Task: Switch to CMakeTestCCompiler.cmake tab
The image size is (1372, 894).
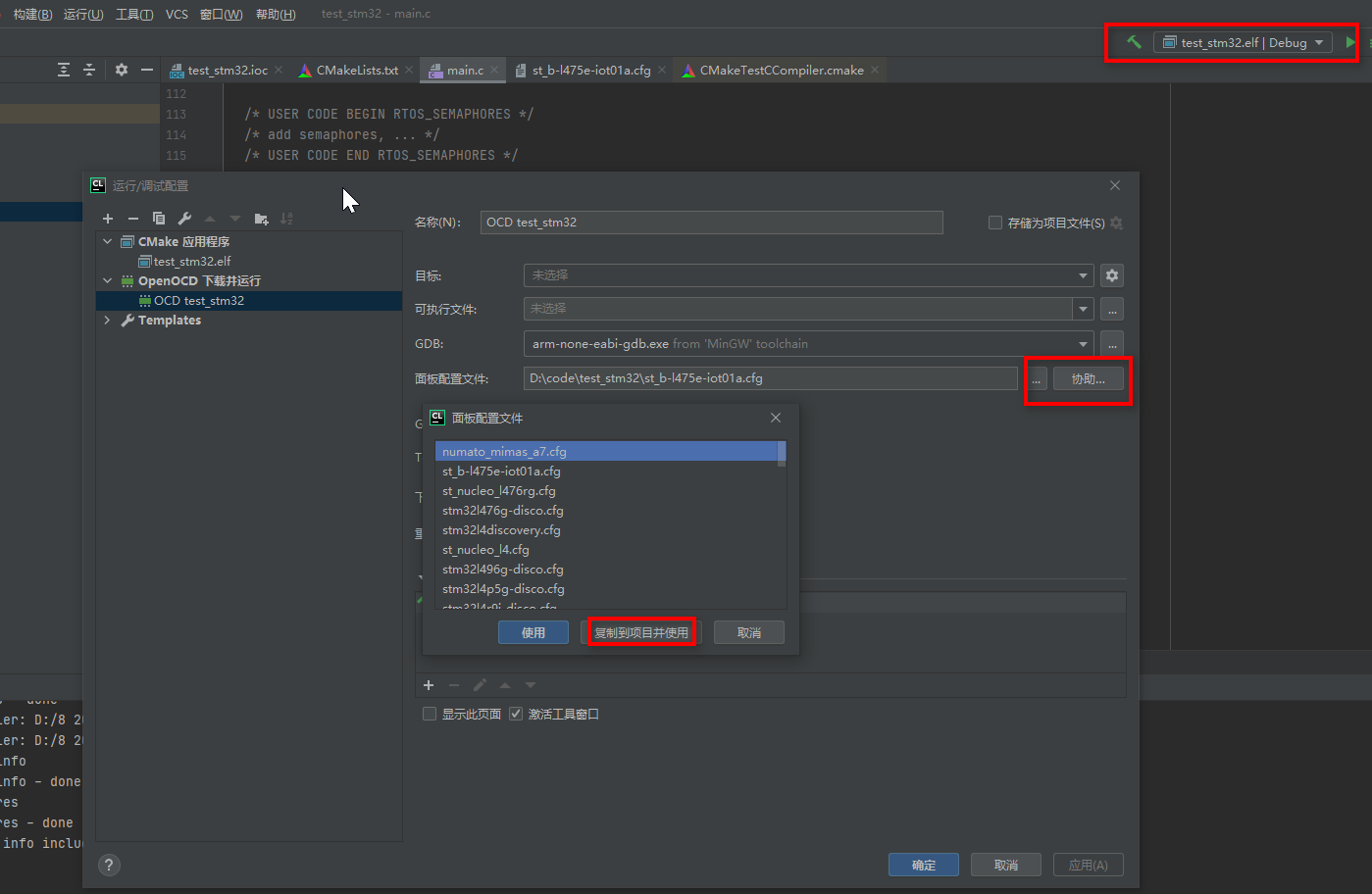Action: [x=782, y=70]
